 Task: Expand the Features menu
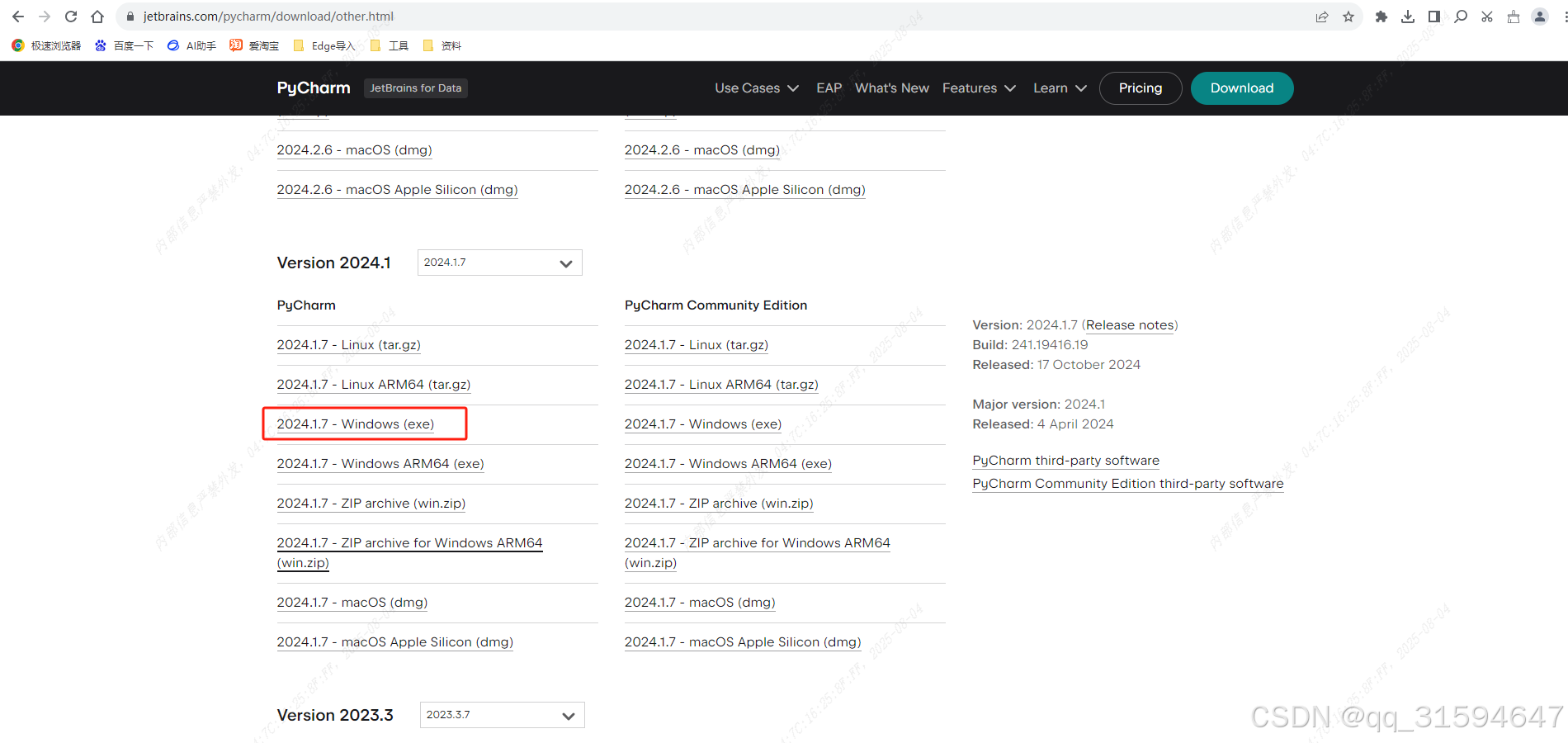point(979,88)
